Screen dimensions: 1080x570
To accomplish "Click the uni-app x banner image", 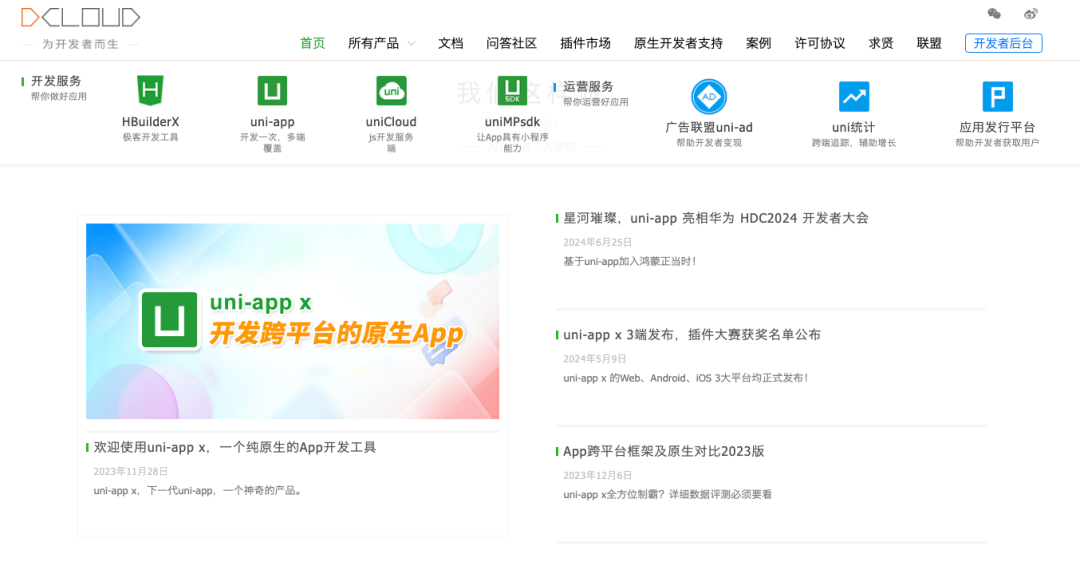I will 292,321.
